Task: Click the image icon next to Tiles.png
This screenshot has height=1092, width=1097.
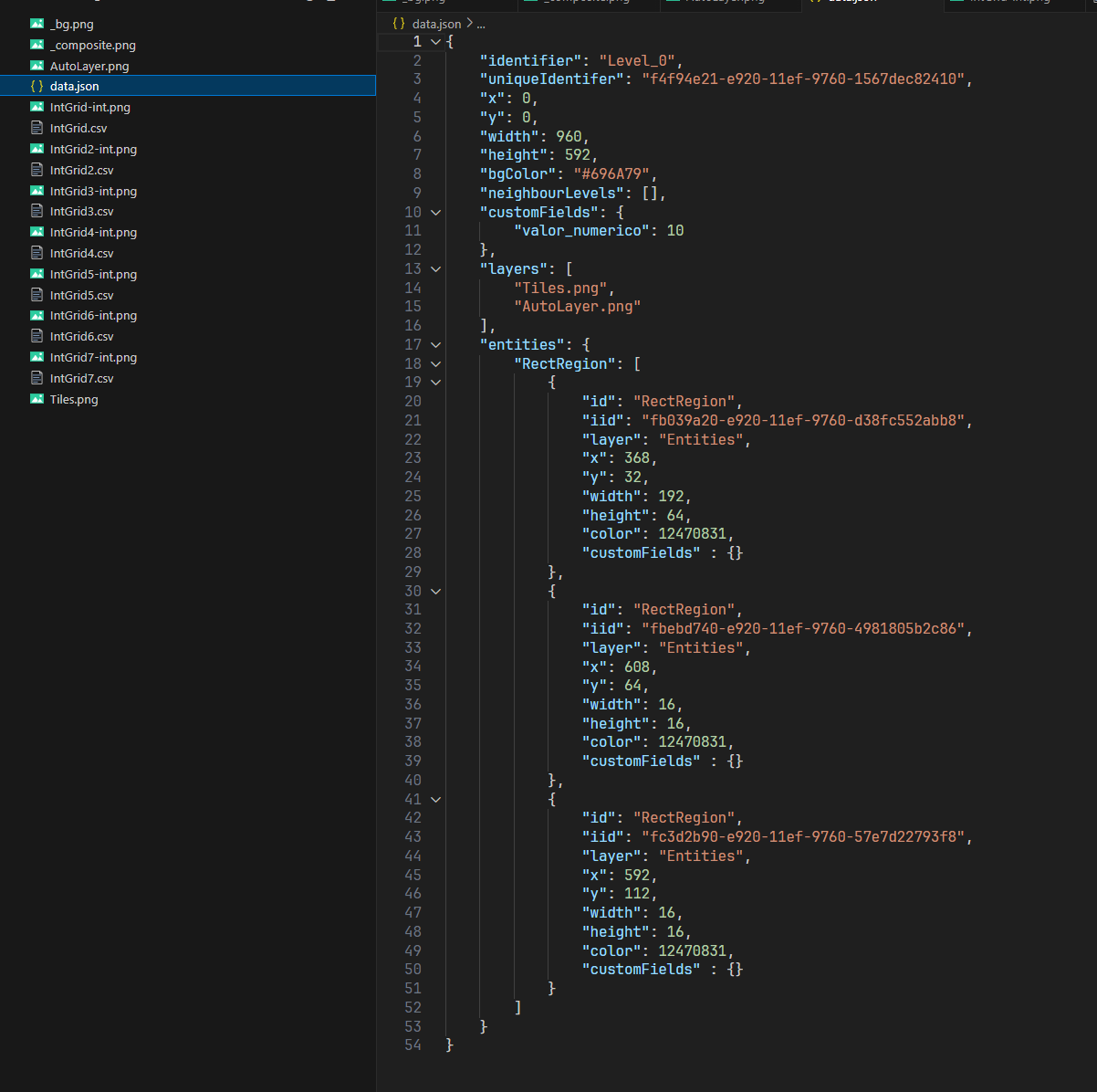Action: [x=37, y=399]
